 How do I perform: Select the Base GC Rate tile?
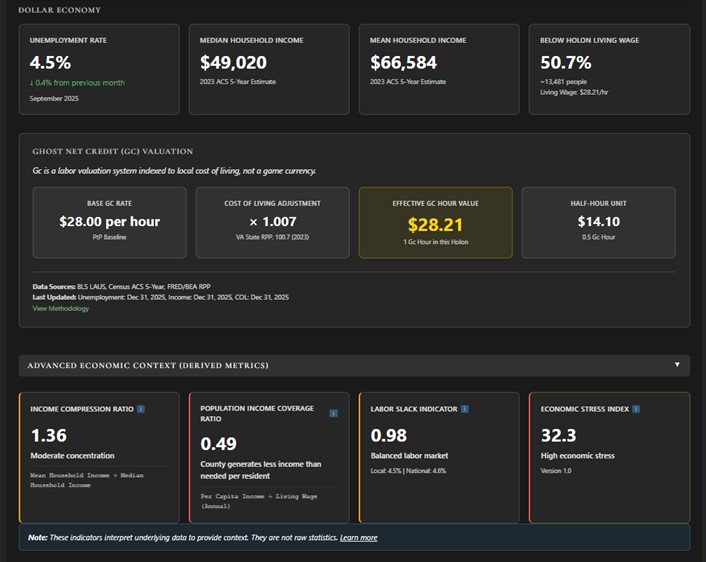click(109, 222)
